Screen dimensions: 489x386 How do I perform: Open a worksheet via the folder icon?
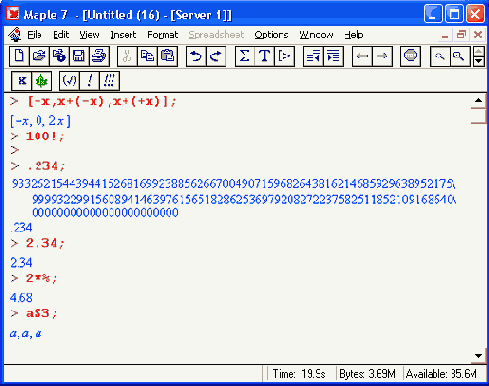(39, 56)
